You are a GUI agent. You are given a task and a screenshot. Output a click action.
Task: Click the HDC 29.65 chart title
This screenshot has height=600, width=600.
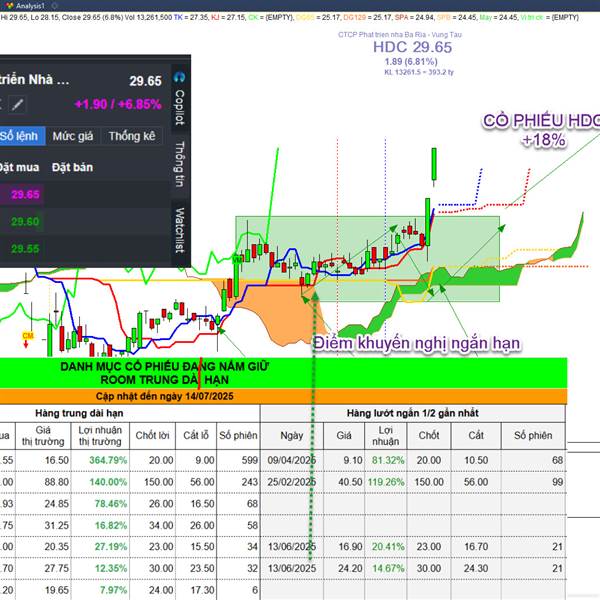412,47
